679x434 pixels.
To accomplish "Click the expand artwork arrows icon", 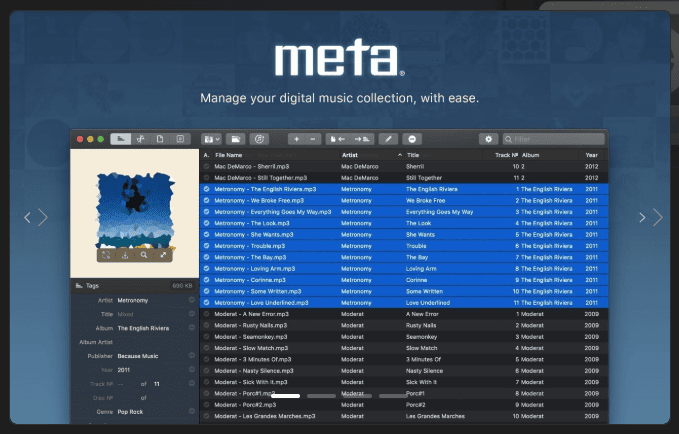I will point(163,255).
